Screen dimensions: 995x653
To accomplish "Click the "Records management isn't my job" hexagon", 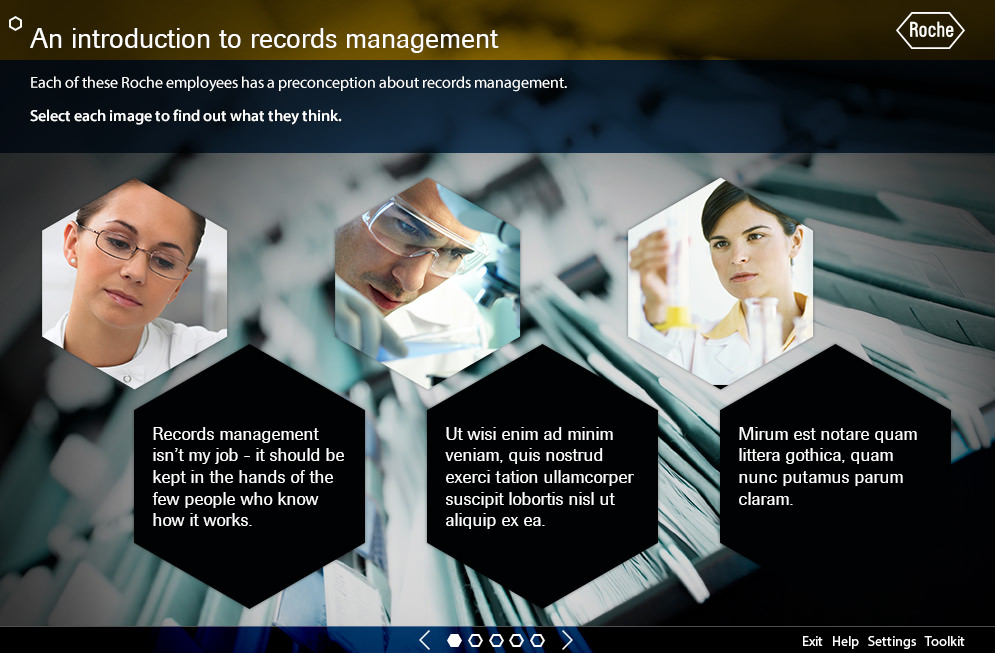I will tap(249, 476).
